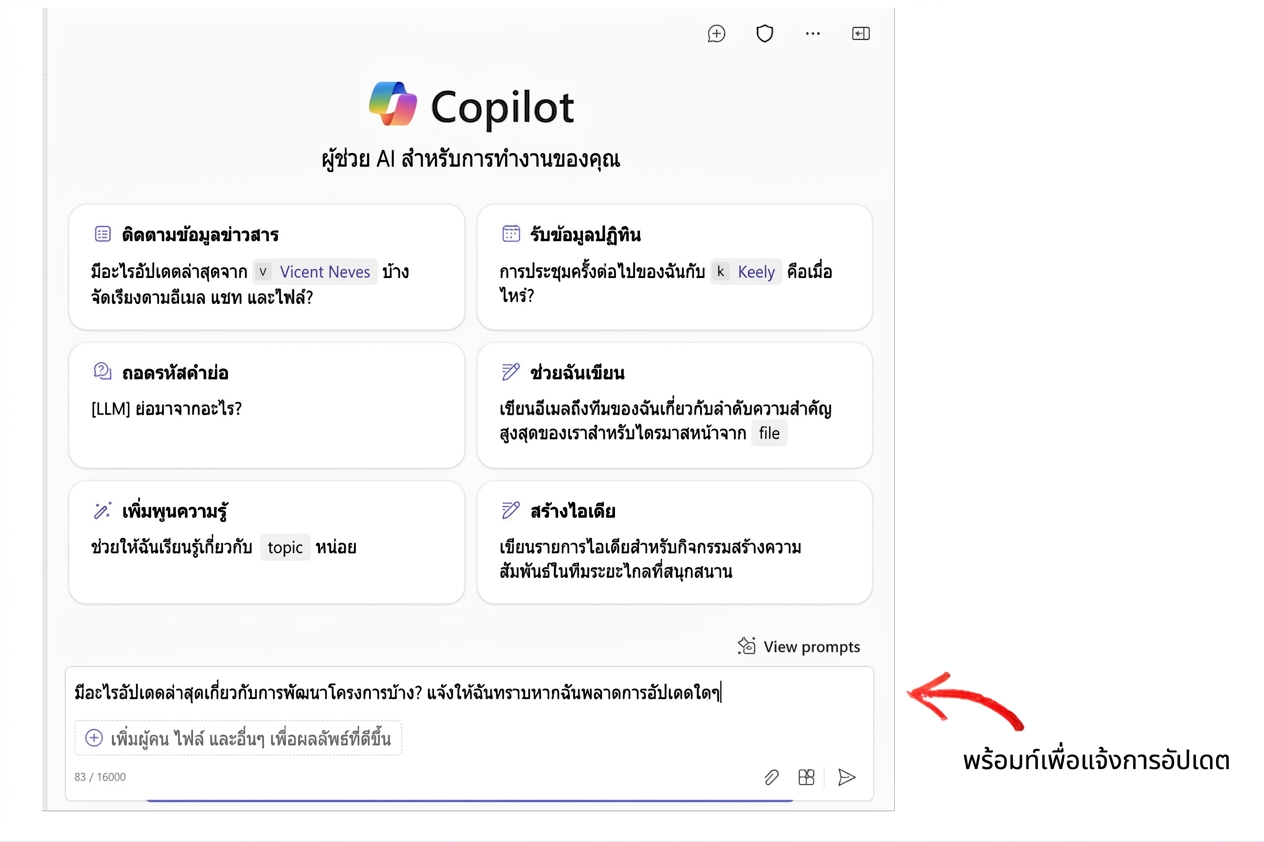The height and width of the screenshot is (842, 1264).
Task: Click the Copilot title text
Action: coord(503,107)
